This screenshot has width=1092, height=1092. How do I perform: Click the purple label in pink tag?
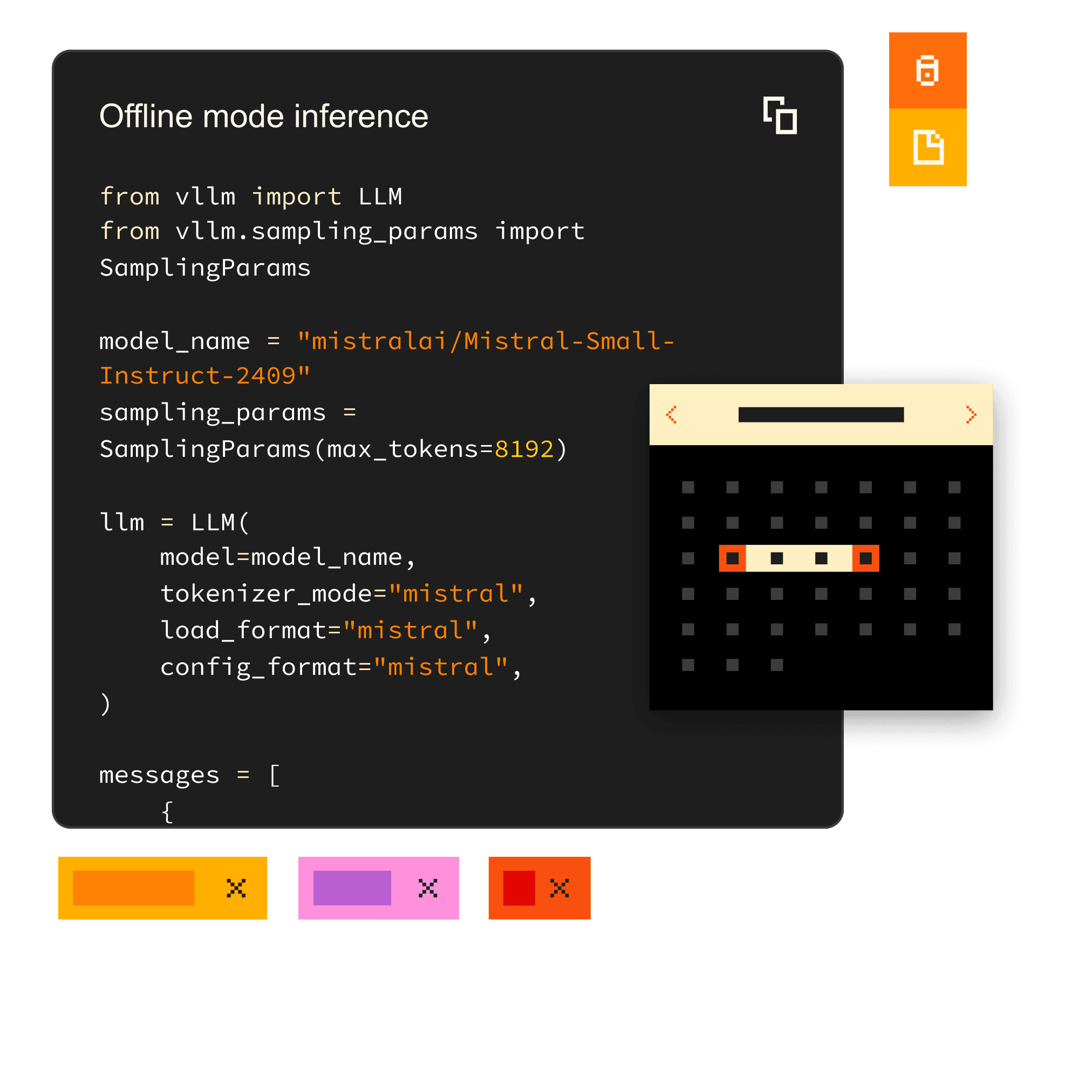coord(352,888)
